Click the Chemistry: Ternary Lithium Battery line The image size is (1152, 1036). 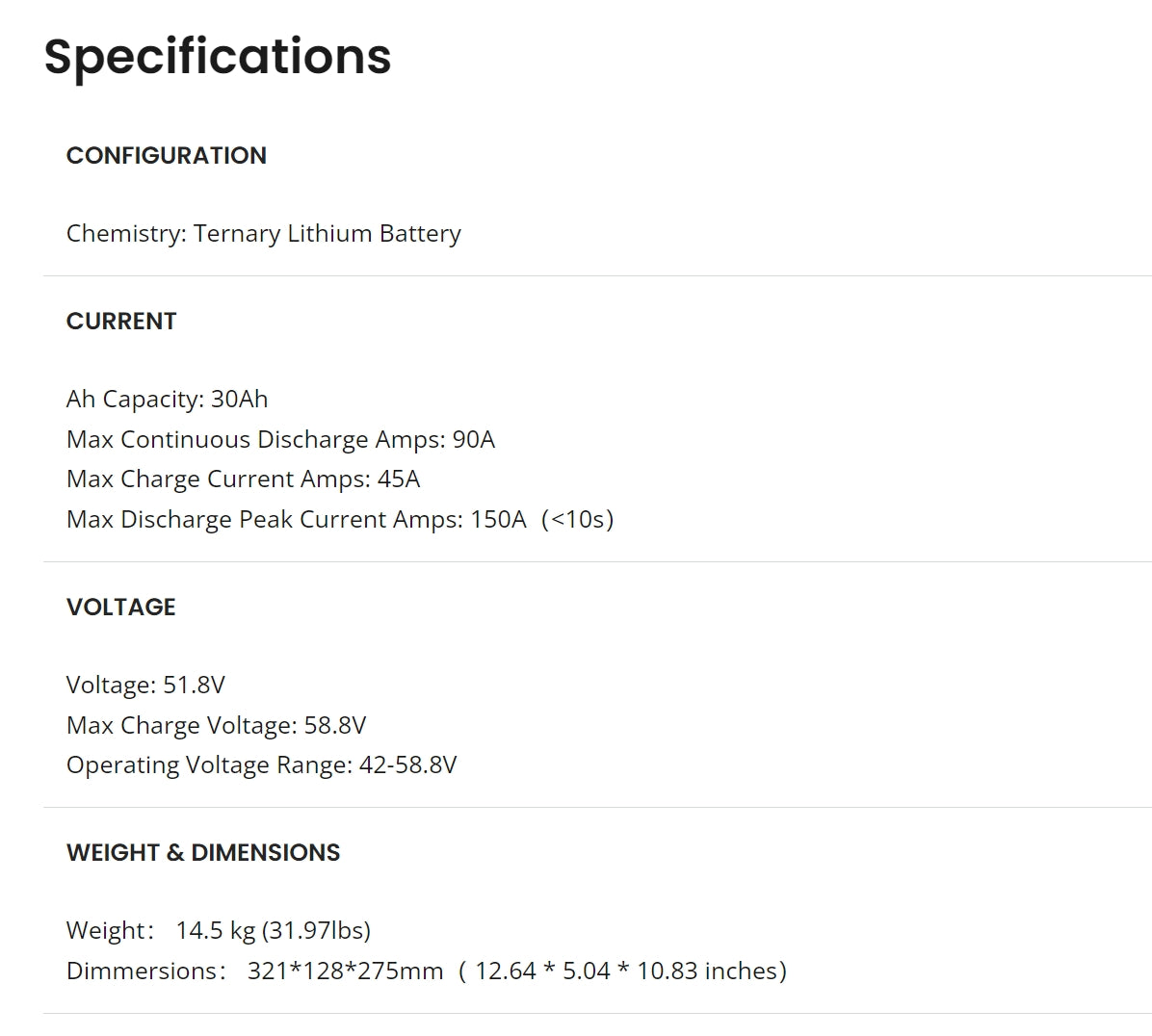click(x=263, y=234)
